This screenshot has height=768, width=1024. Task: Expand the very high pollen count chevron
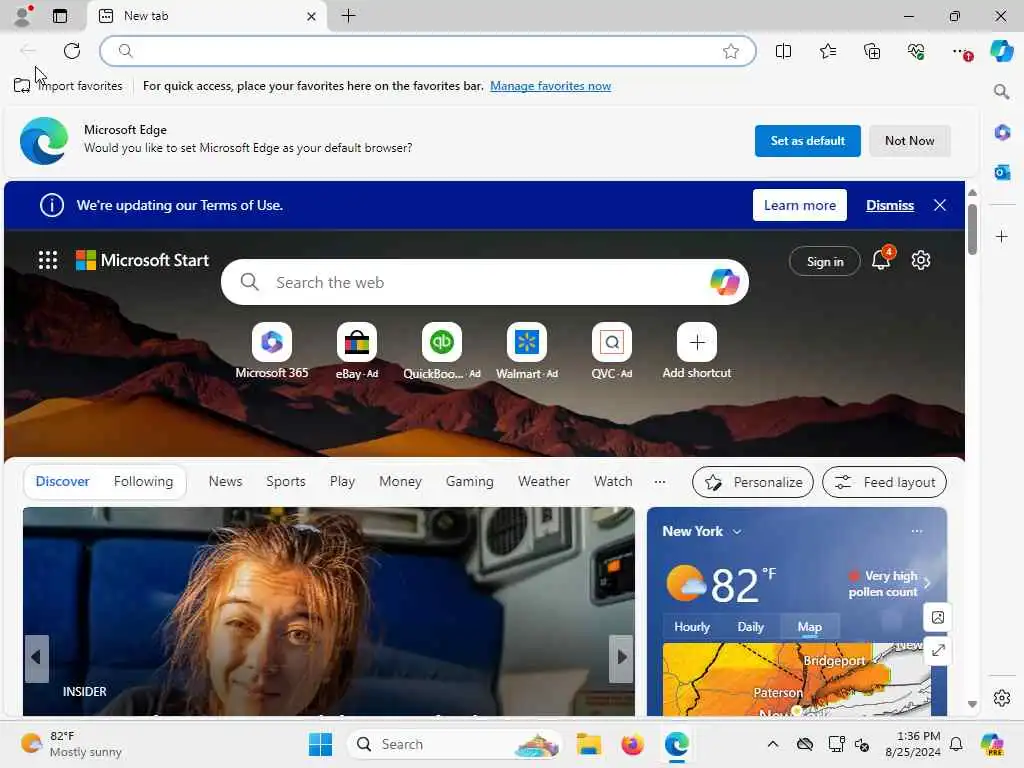pos(927,583)
